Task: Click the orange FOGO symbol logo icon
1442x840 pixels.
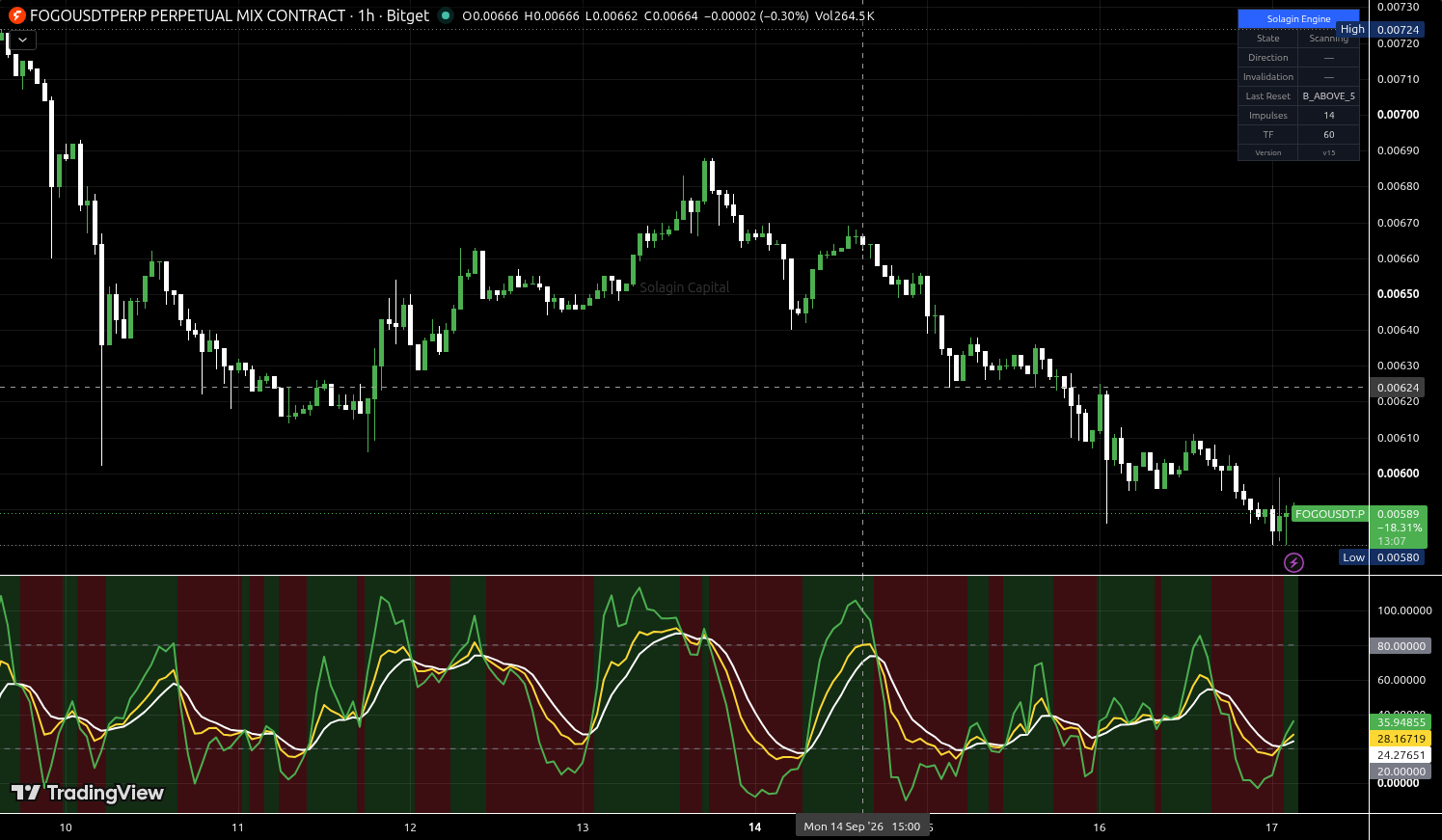Action: click(x=16, y=15)
